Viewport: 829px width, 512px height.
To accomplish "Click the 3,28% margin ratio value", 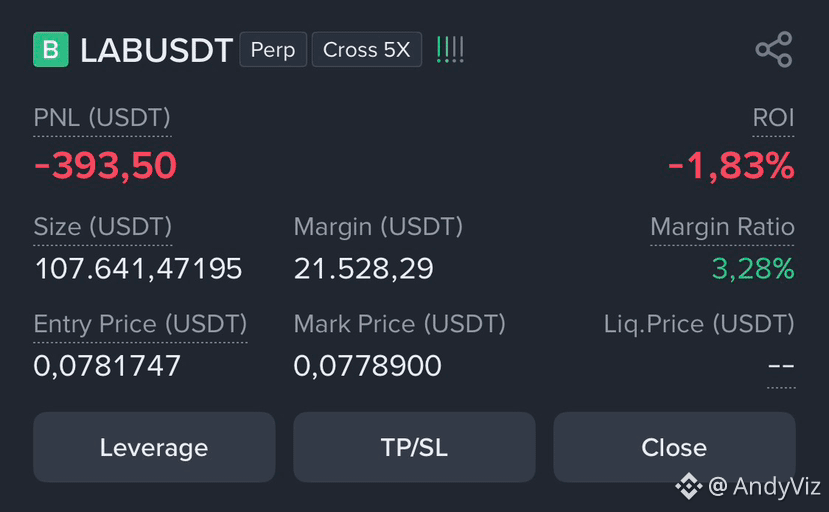I will tap(753, 269).
